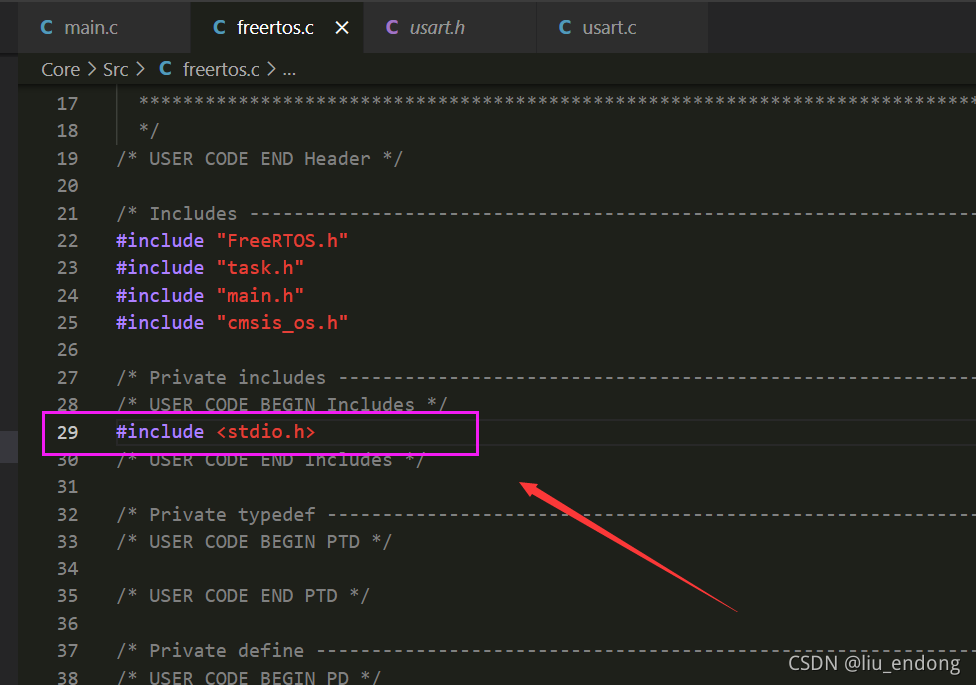The width and height of the screenshot is (976, 685).
Task: Click the Src breadcrumb segment
Action: click(x=116, y=69)
